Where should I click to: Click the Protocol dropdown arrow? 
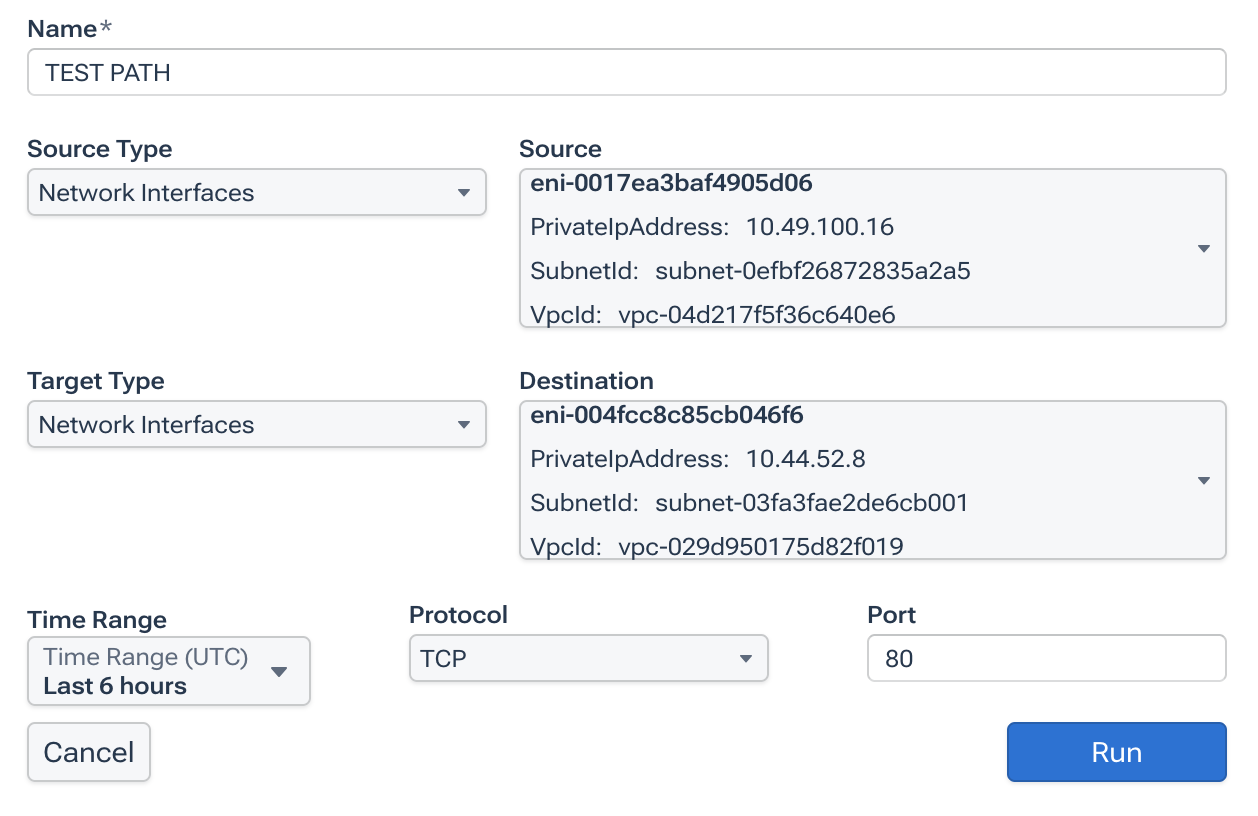[x=745, y=659]
